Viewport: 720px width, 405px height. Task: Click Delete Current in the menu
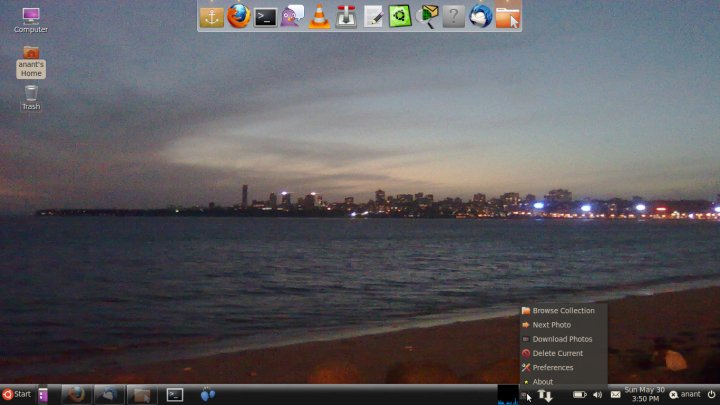coord(557,353)
